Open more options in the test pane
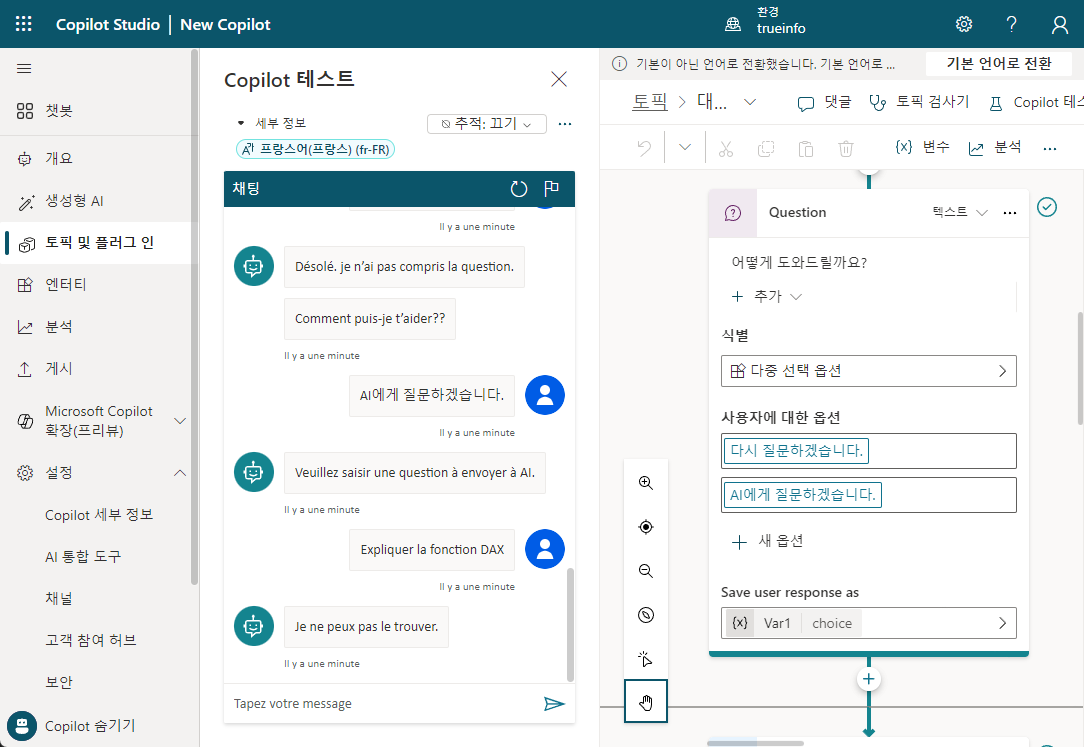The height and width of the screenshot is (747, 1084). coord(565,124)
